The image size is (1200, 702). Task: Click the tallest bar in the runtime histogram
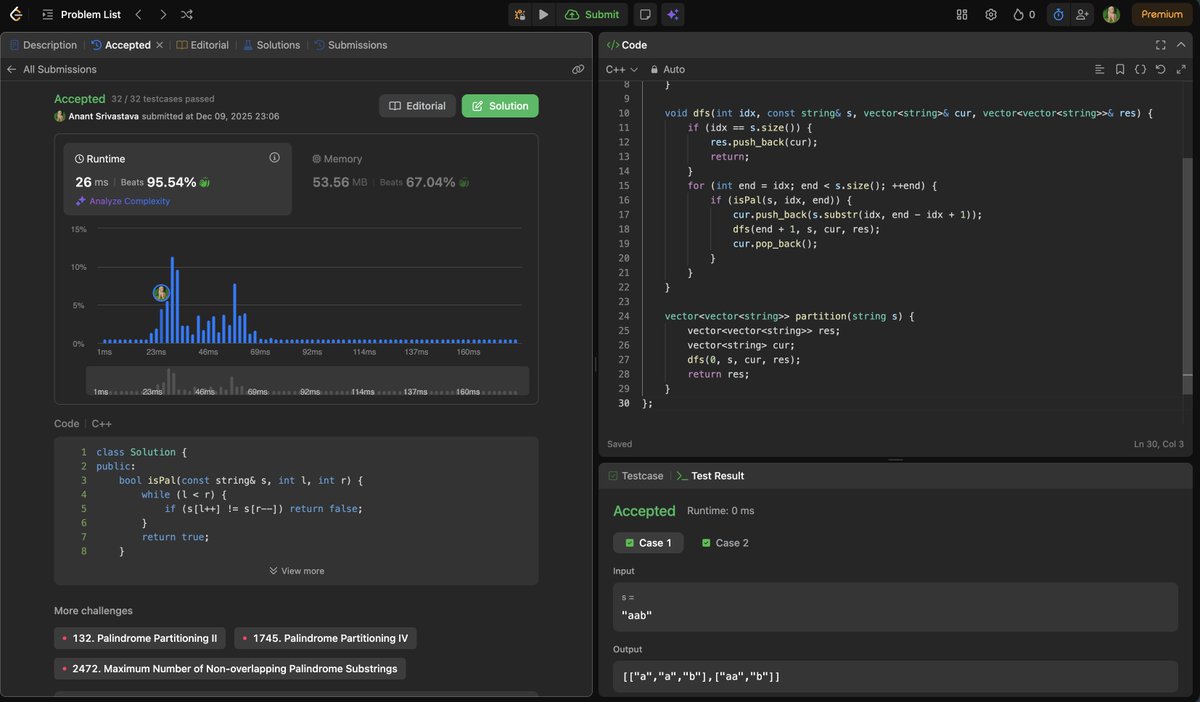click(172, 300)
